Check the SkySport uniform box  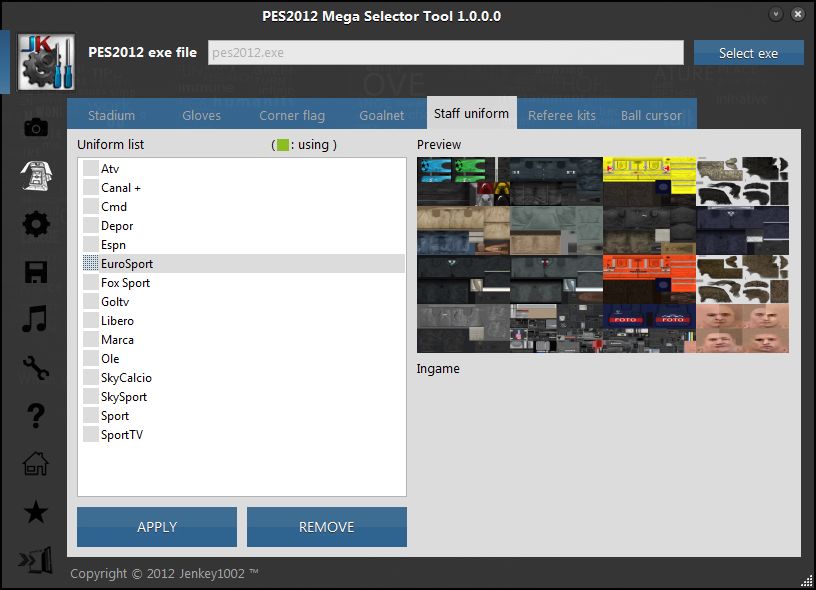(91, 397)
